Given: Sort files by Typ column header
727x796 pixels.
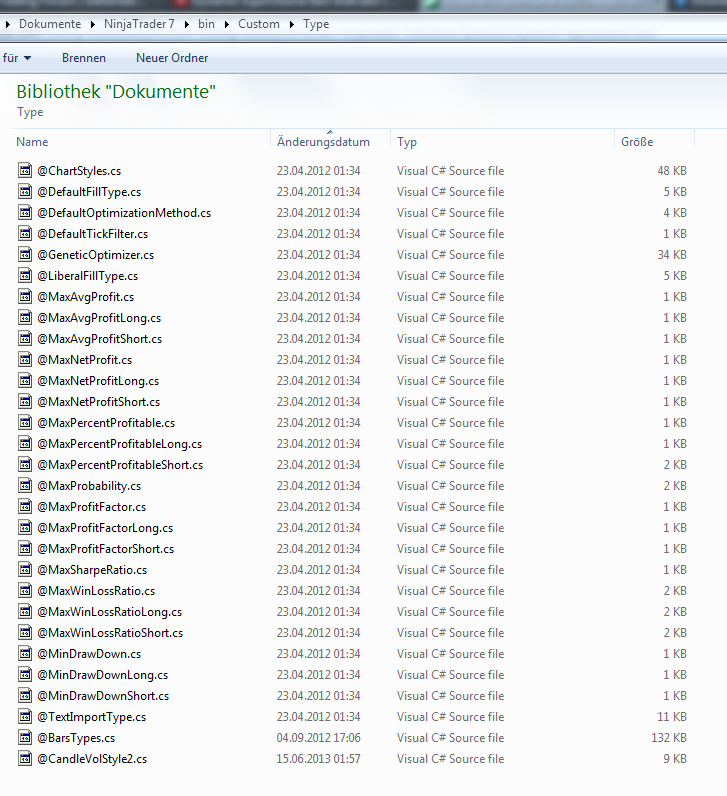Looking at the screenshot, I should (x=407, y=142).
